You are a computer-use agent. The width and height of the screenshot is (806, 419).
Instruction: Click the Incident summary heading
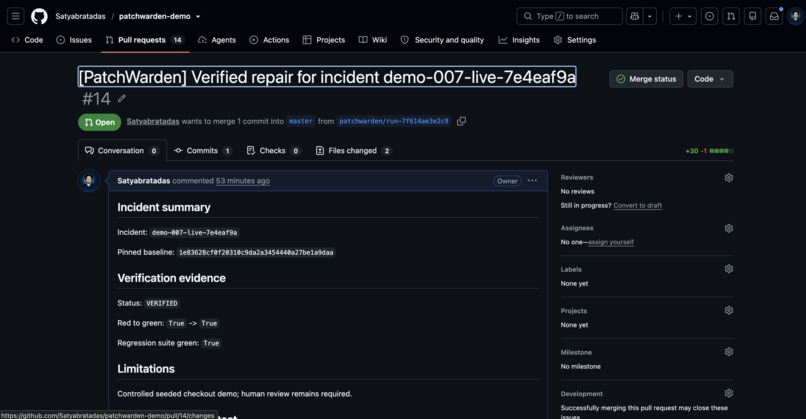(163, 207)
